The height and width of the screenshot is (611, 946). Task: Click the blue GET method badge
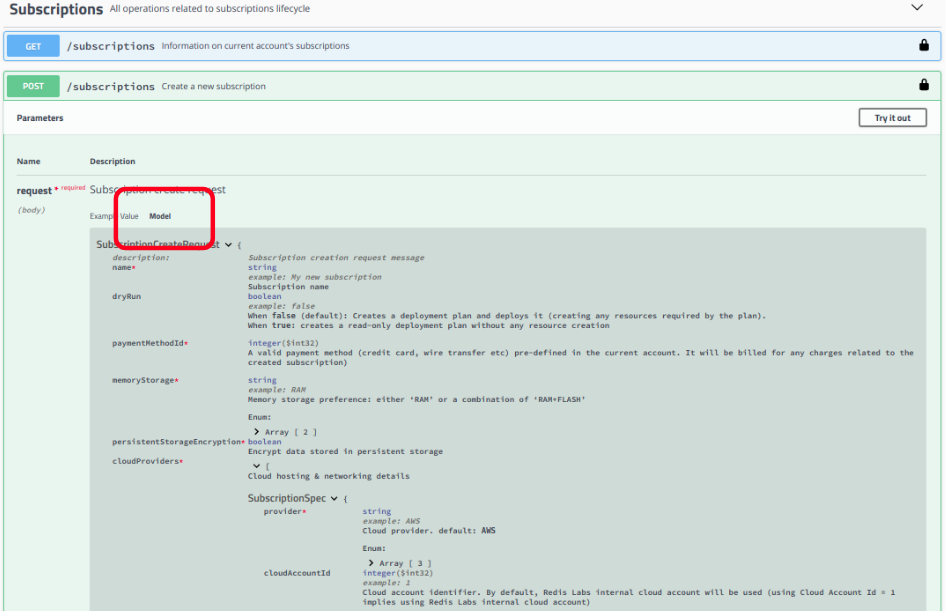(32, 46)
